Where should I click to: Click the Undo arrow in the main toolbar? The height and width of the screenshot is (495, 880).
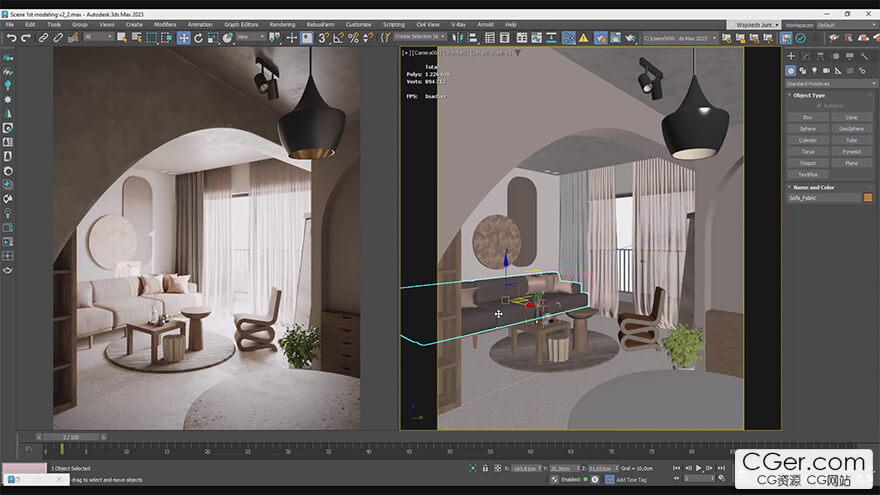(x=11, y=38)
